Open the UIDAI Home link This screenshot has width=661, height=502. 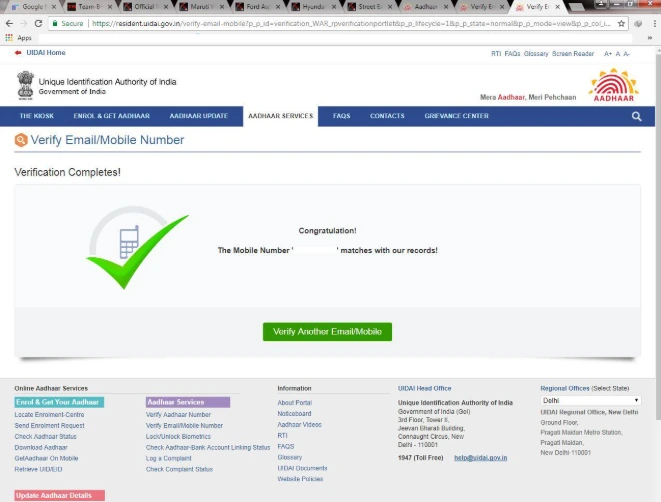click(x=46, y=53)
